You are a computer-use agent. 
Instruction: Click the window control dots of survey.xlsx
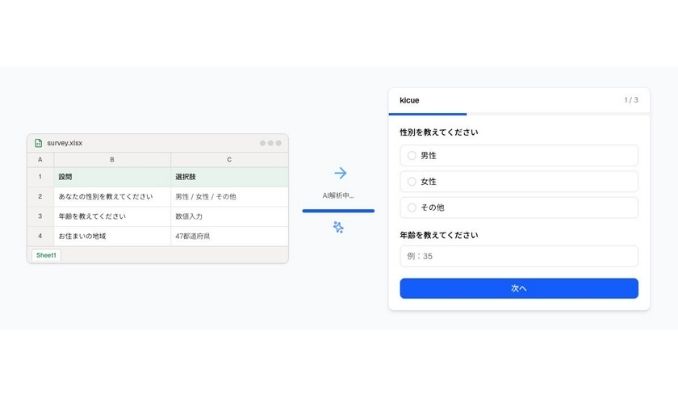click(271, 143)
